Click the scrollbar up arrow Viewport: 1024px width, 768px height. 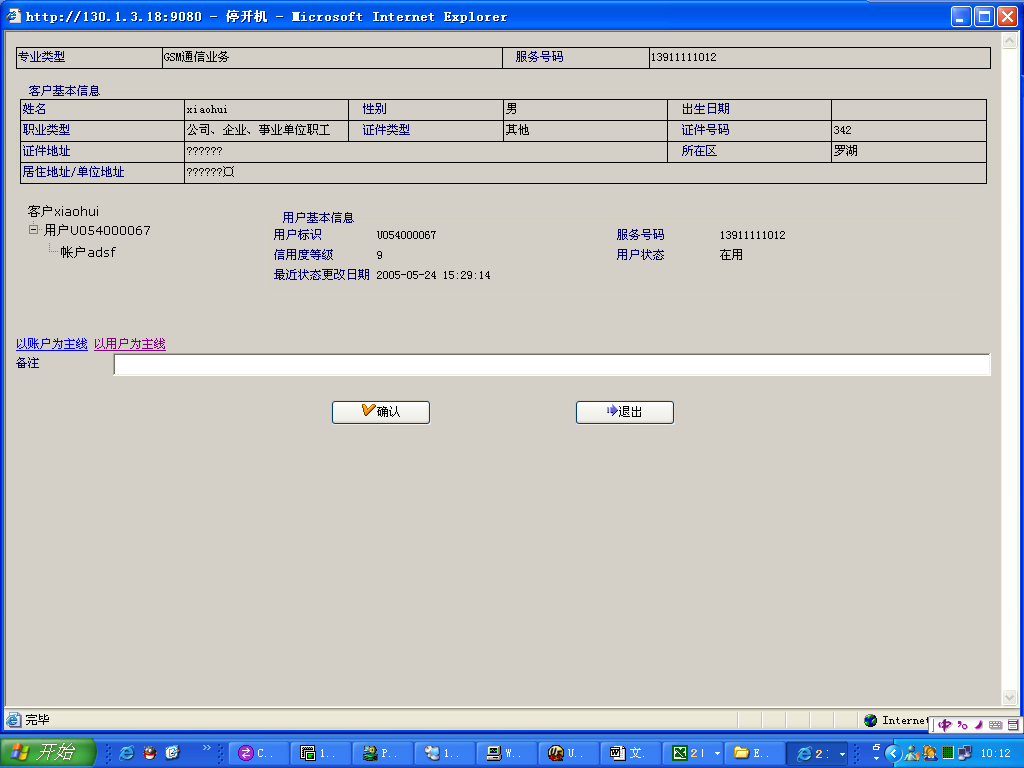1009,43
